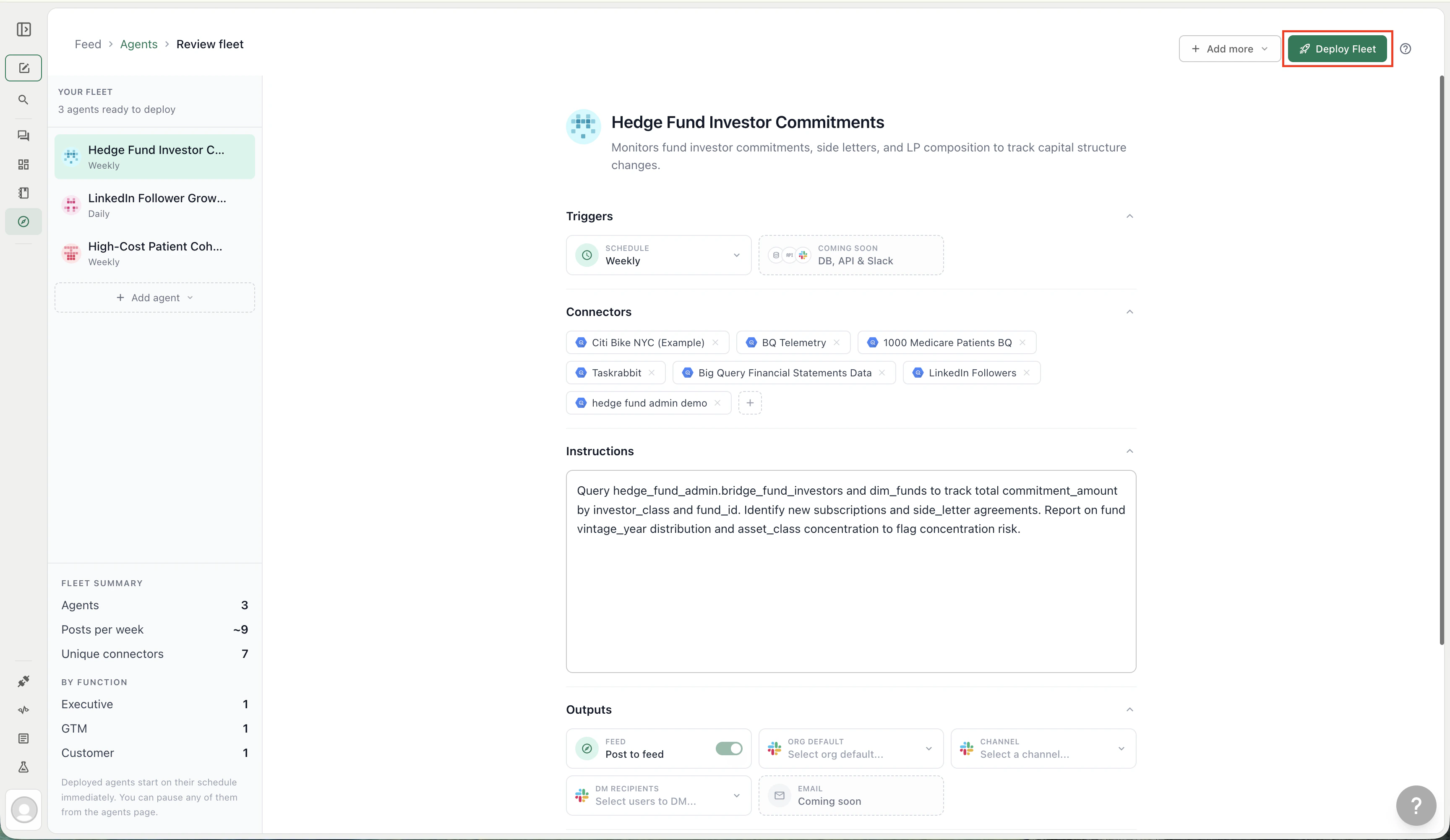Collapse the Triggers section
Screen dimensions: 1450x840
(x=1129, y=217)
